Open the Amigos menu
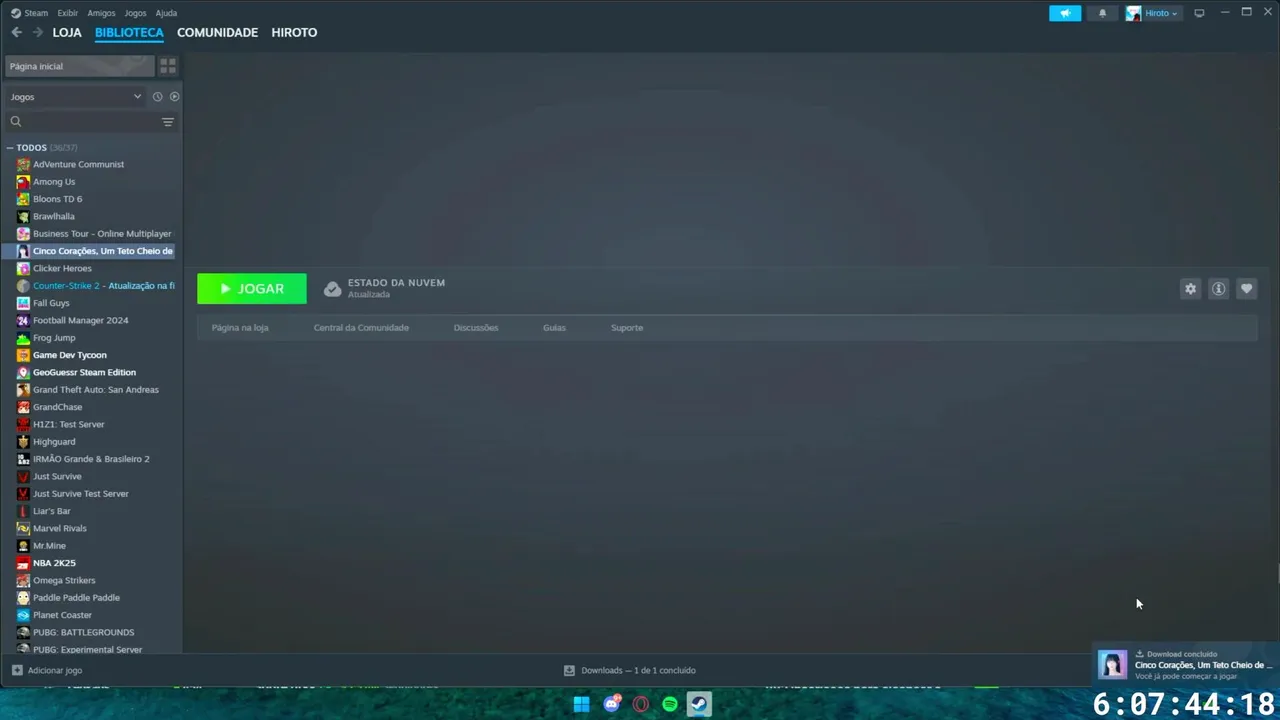 click(x=101, y=13)
